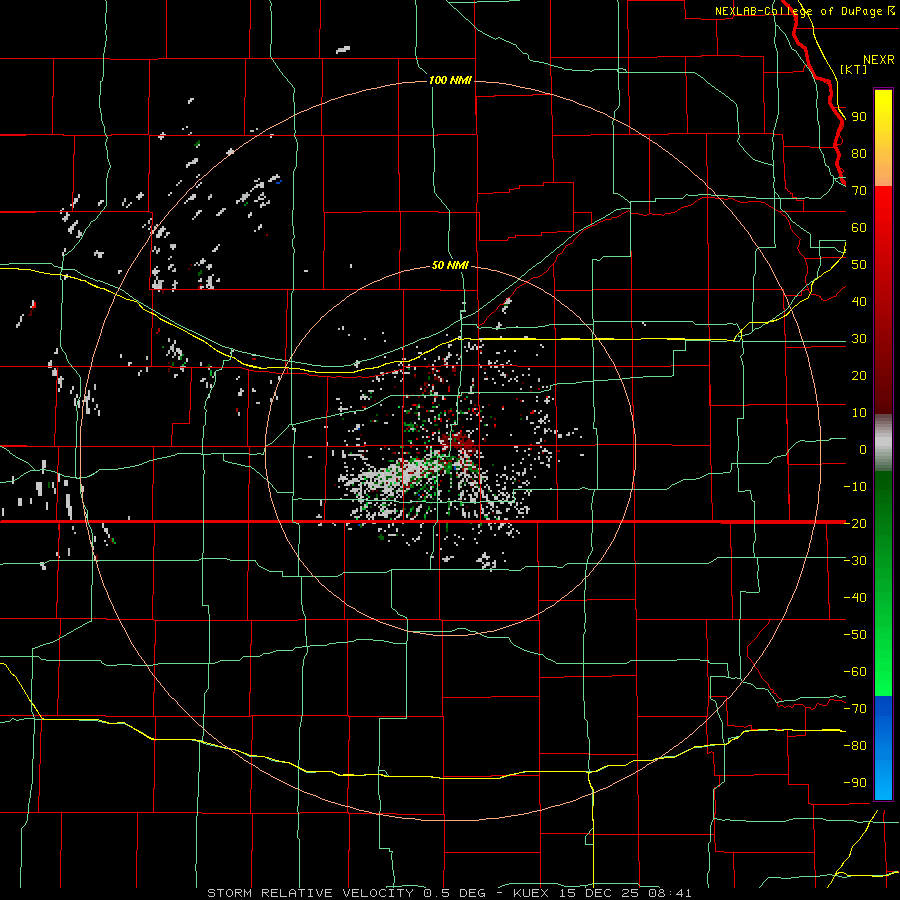
Task: Click the -20 value on velocity scale
Action: coord(855,523)
